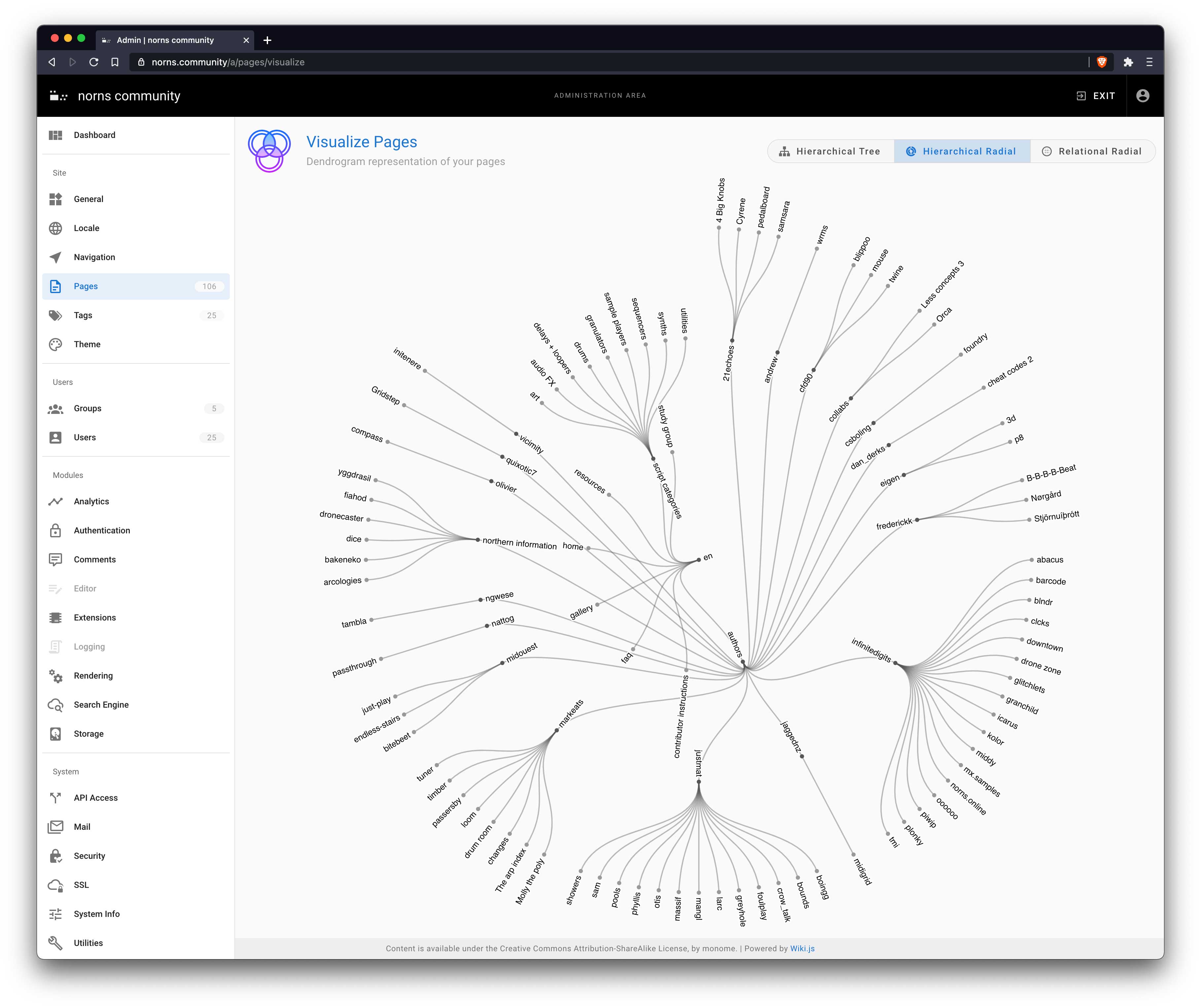1201x1008 pixels.
Task: Click the 'script categories' node label
Action: (668, 490)
